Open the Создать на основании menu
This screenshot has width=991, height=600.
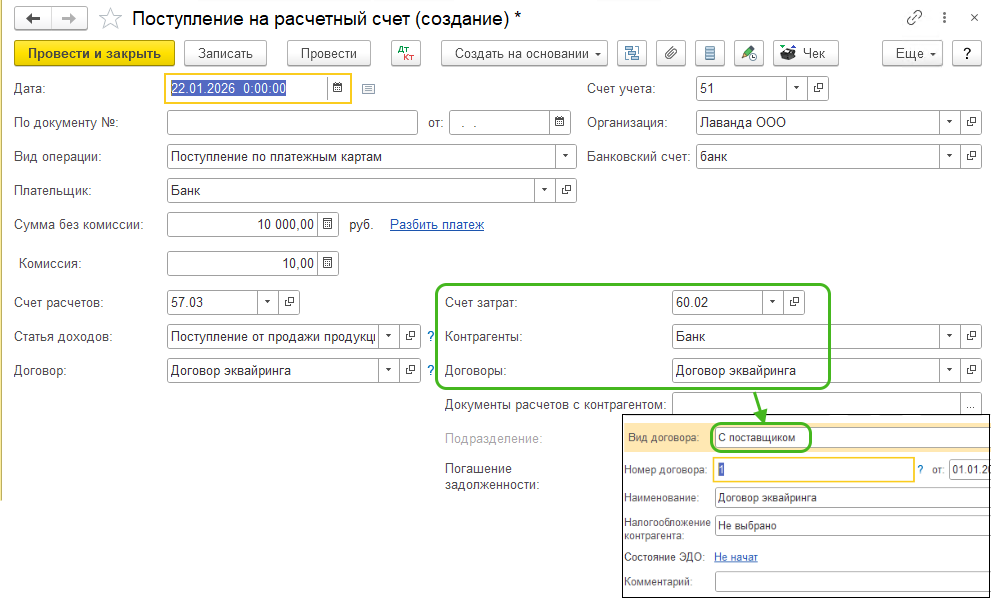(x=524, y=53)
